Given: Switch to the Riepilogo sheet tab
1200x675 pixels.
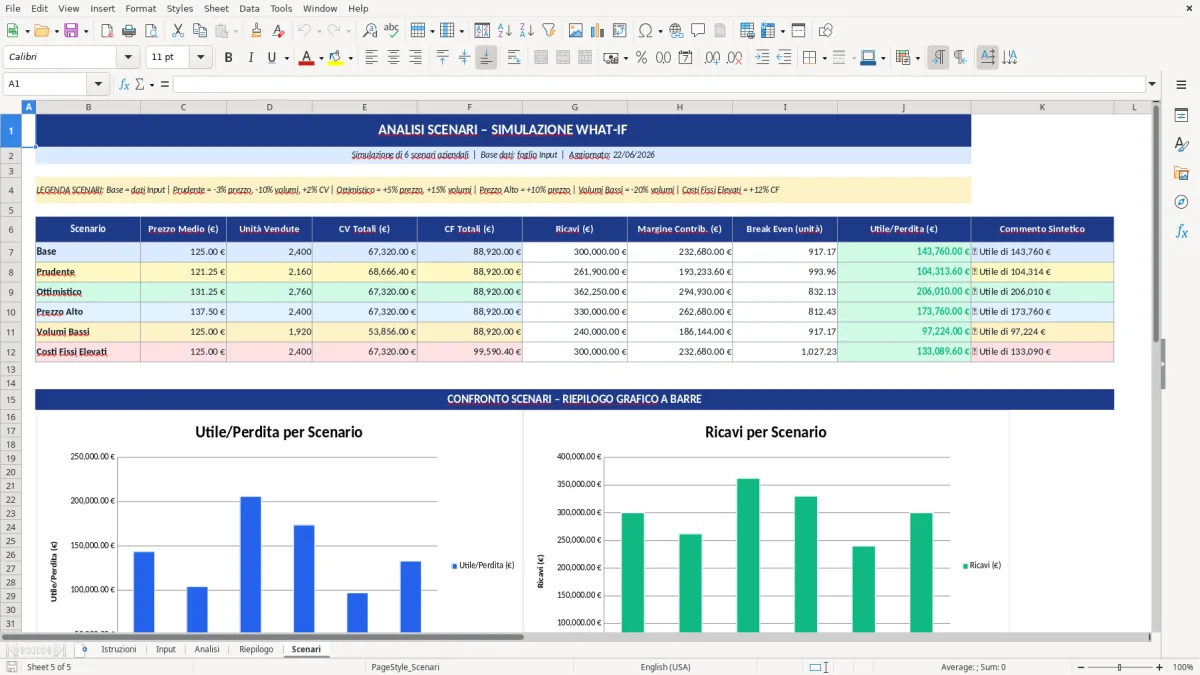Looking at the screenshot, I should point(256,649).
